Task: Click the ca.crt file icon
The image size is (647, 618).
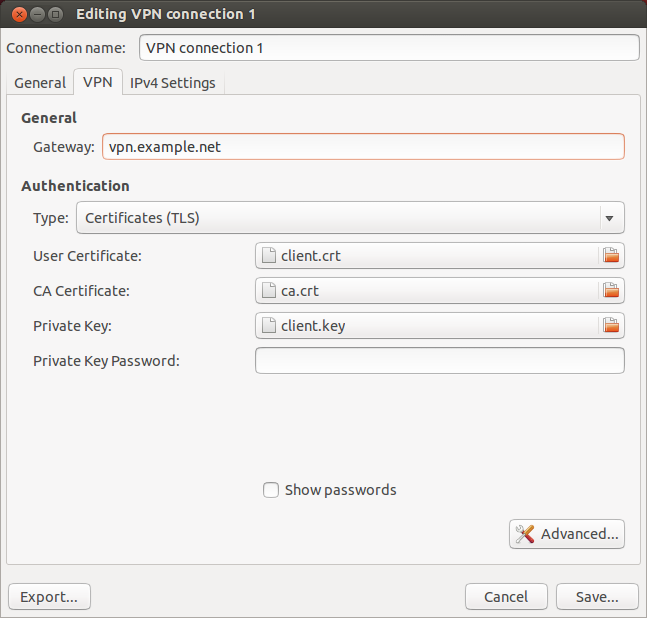Action: click(269, 291)
